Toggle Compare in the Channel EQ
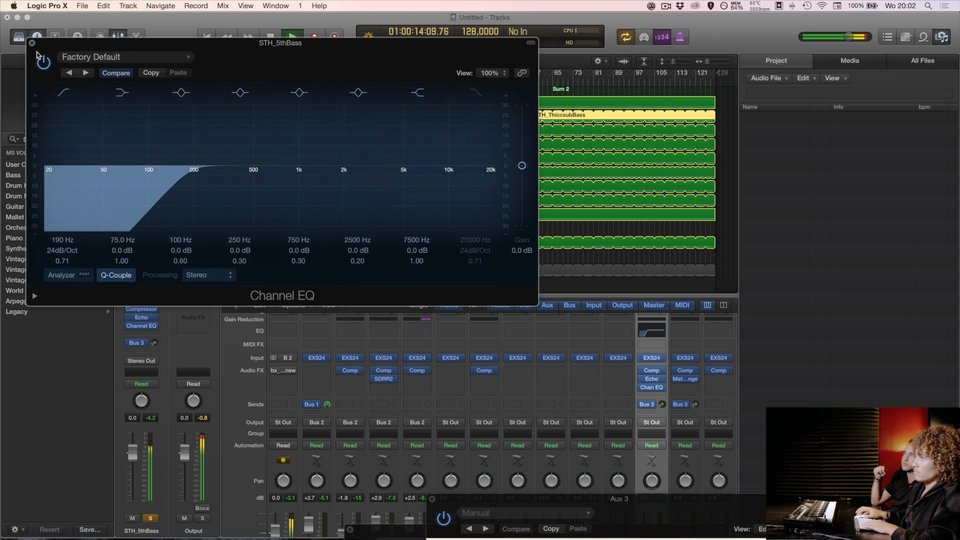 coord(116,73)
